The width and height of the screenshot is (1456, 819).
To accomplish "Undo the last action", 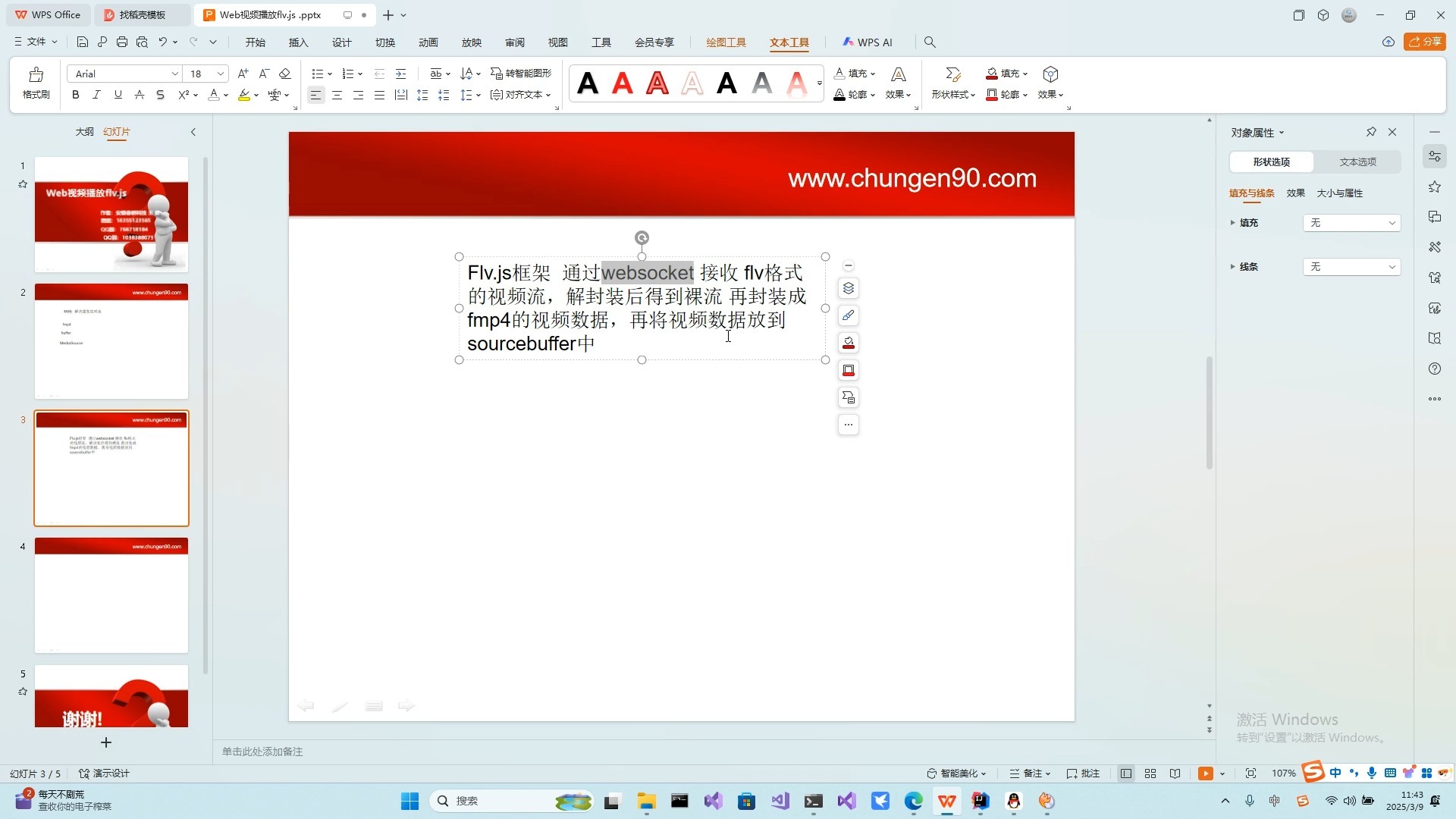I will (162, 42).
